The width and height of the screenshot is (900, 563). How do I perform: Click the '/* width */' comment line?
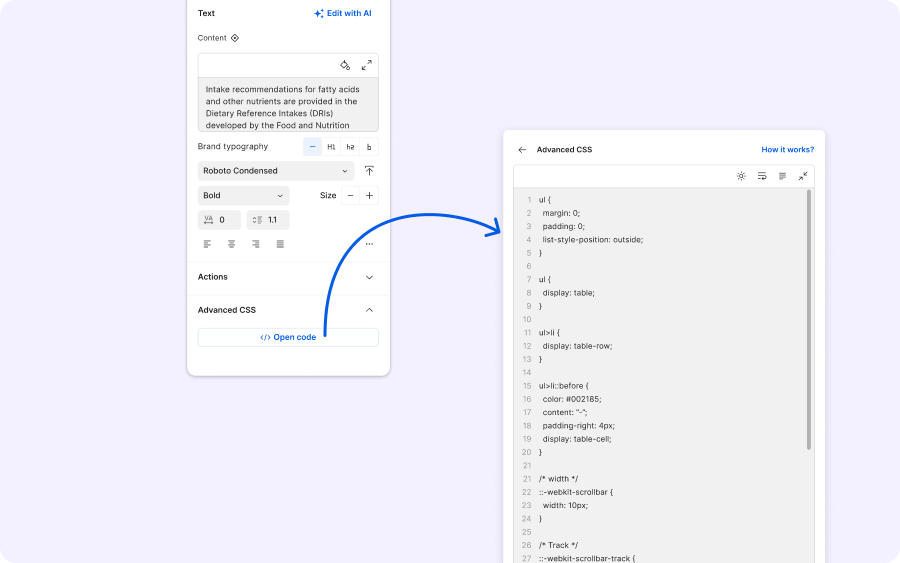(558, 479)
